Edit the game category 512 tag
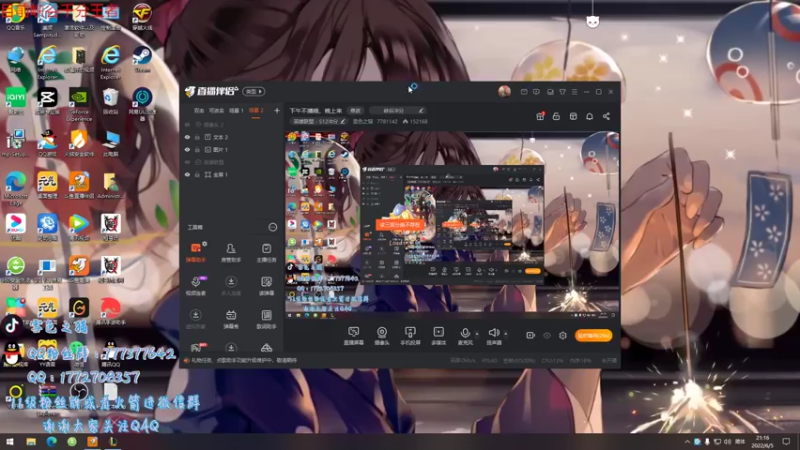Screen dimensions: 800x450 click(x=318, y=121)
